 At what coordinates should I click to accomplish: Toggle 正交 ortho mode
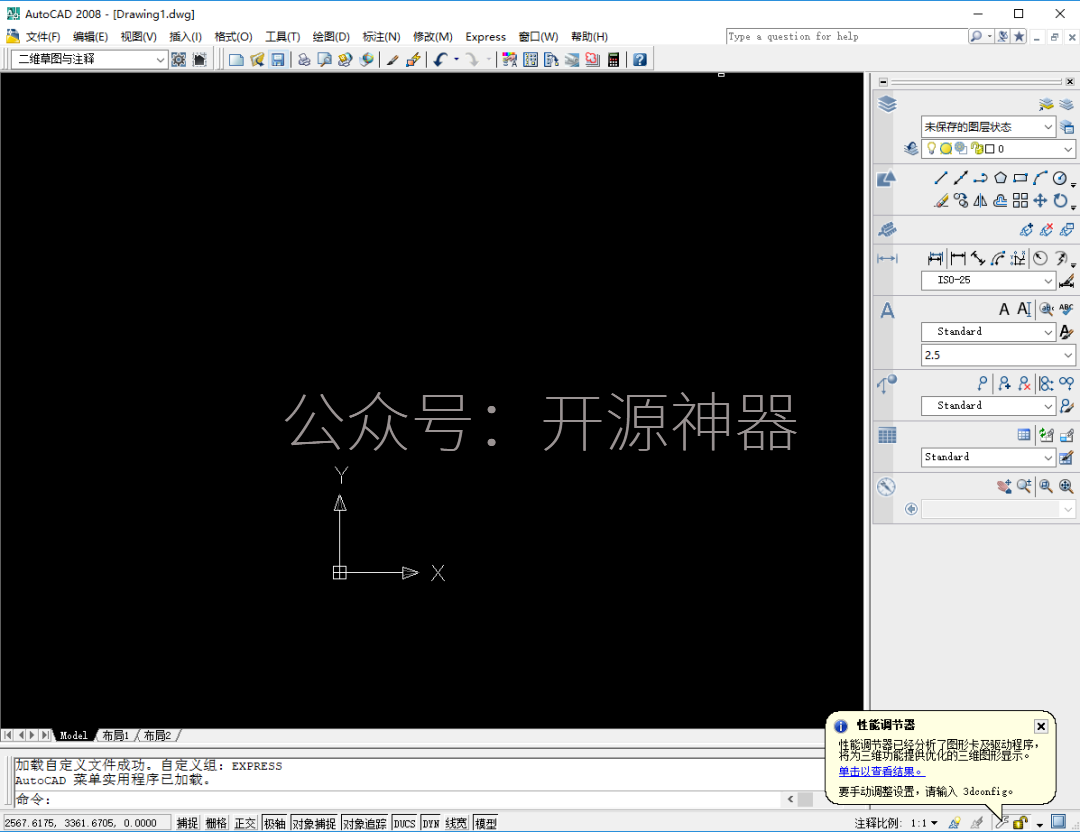tap(245, 823)
